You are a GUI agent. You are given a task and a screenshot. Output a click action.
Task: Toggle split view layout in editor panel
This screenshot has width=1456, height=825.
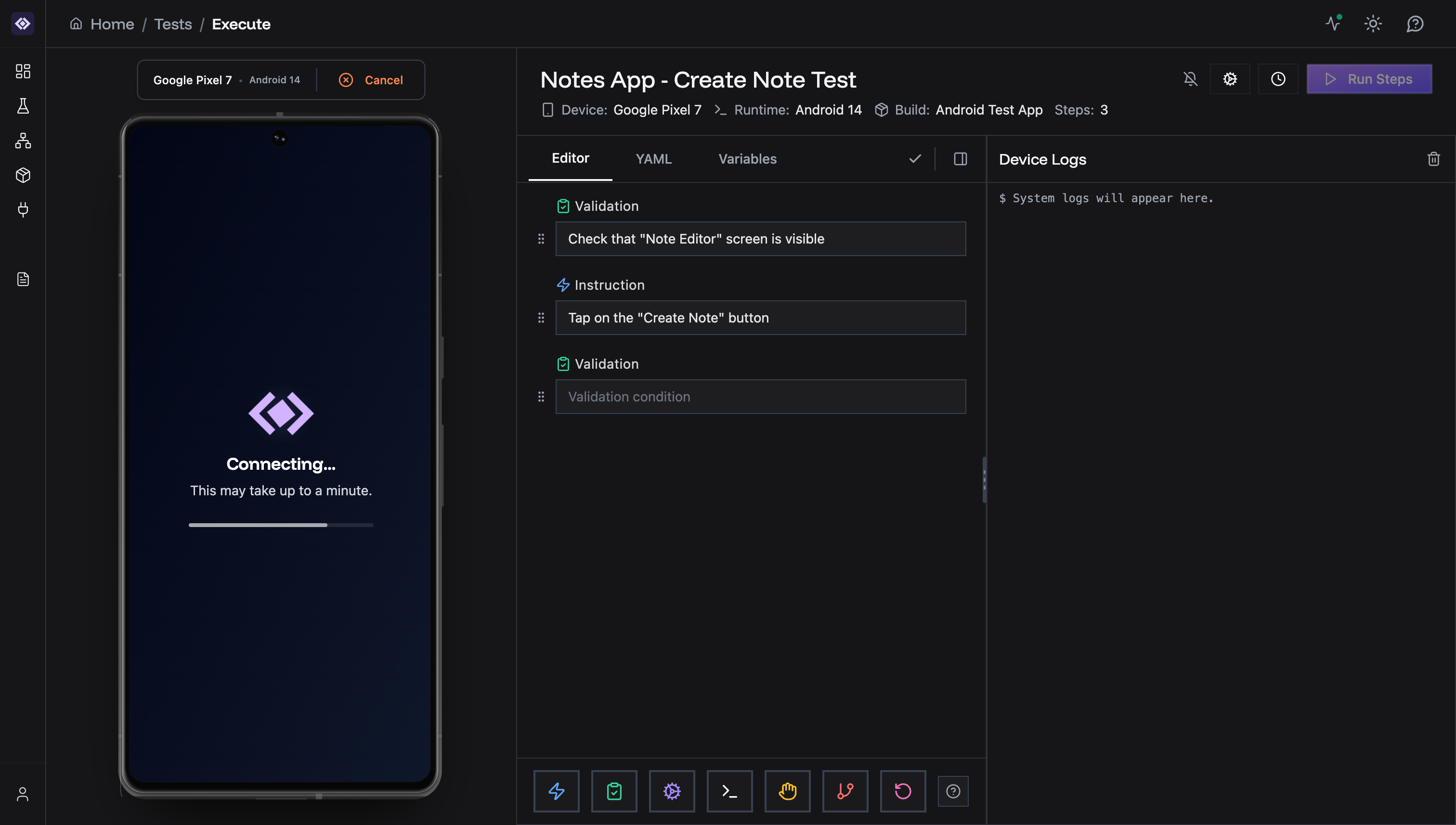(960, 159)
